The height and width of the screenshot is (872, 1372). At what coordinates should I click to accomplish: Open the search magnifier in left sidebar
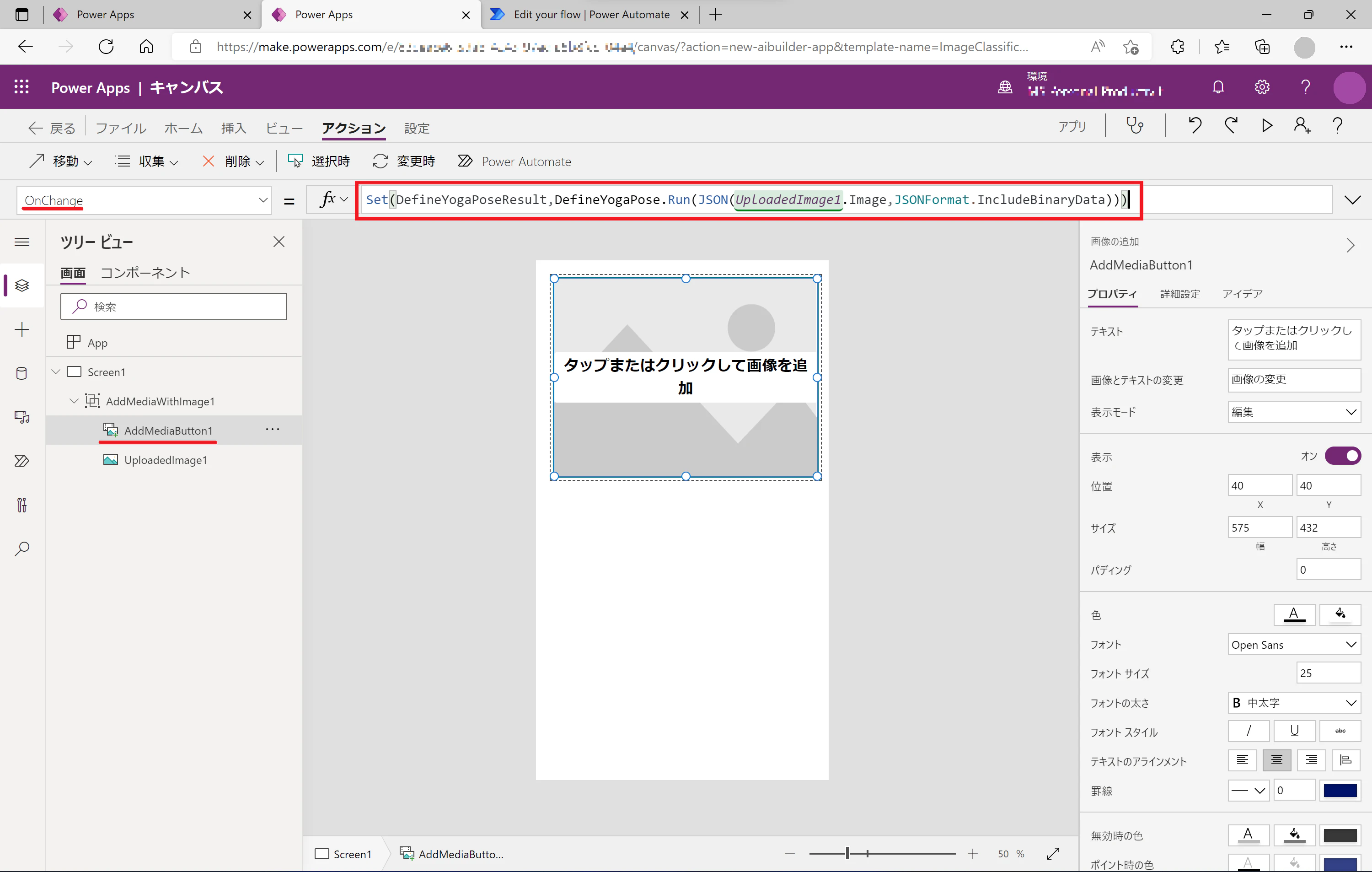[22, 549]
